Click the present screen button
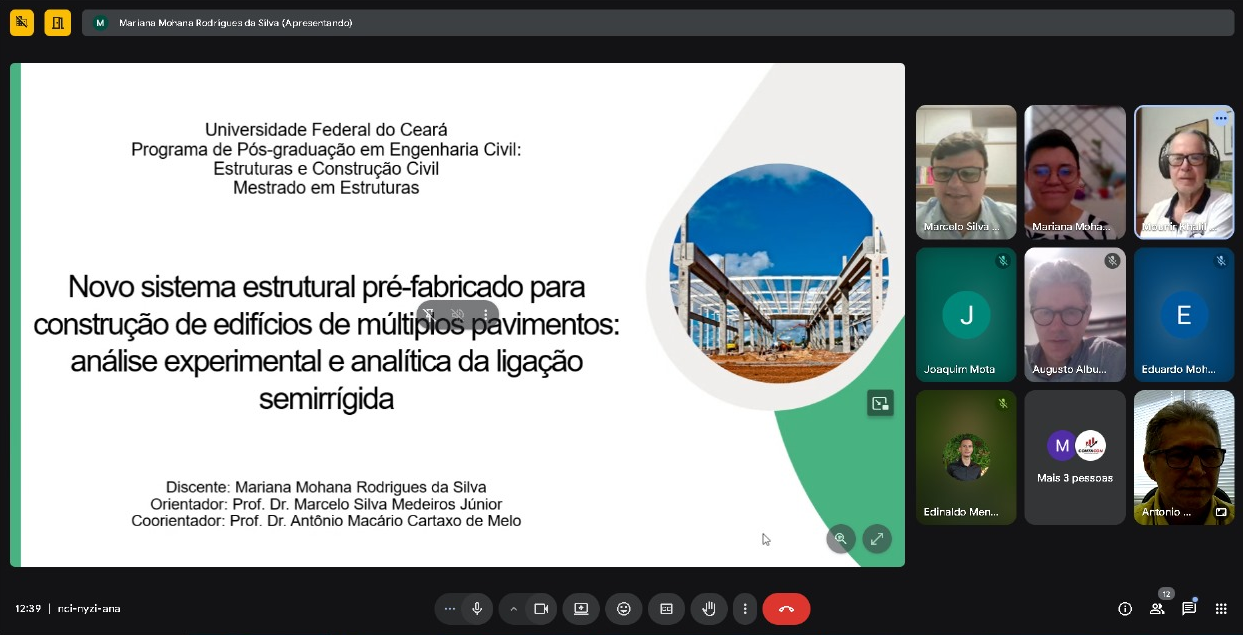This screenshot has height=635, width=1243. 581,608
